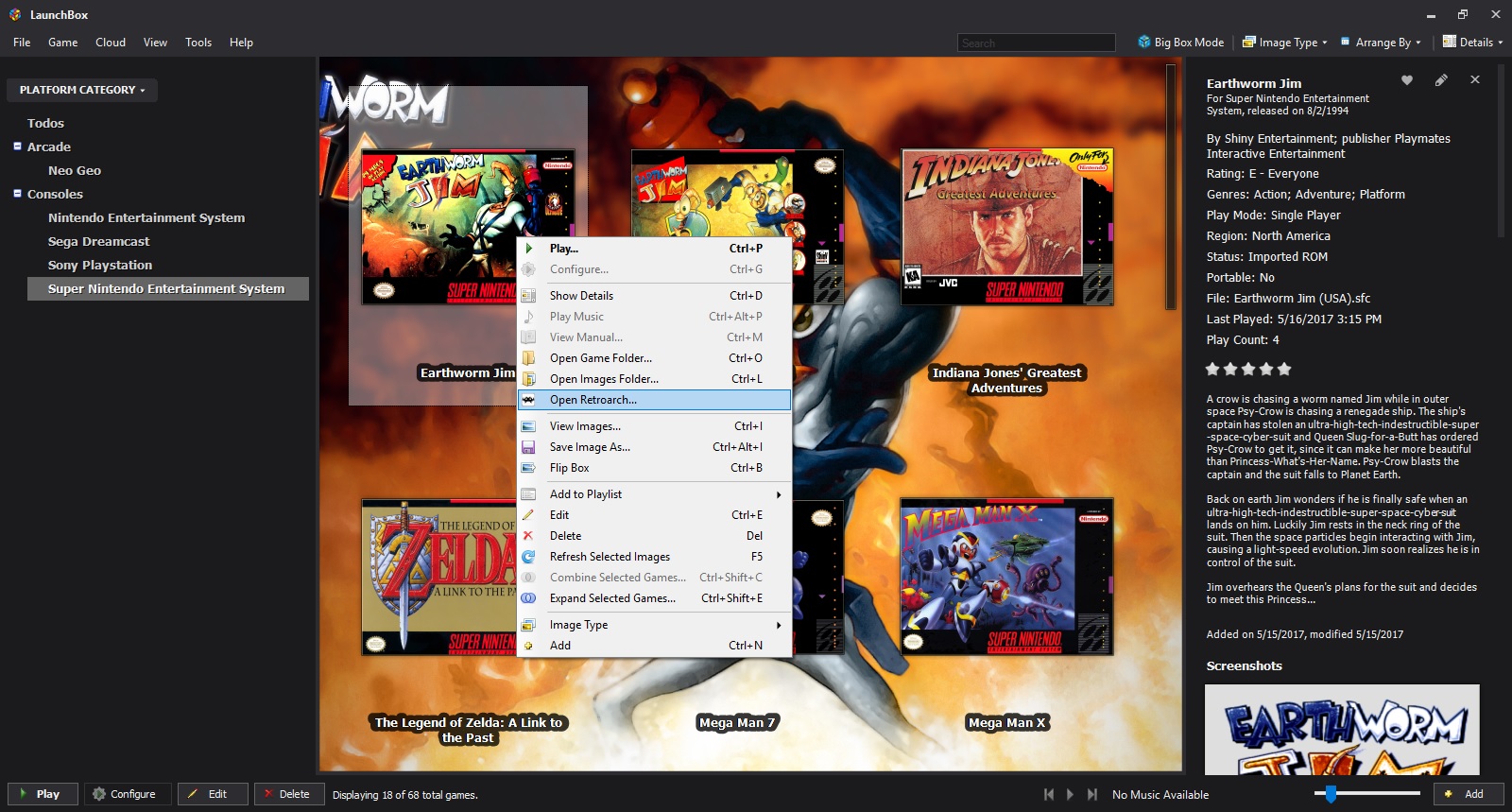The width and height of the screenshot is (1512, 812).
Task: Click the bottom Play button
Action: pos(43,794)
